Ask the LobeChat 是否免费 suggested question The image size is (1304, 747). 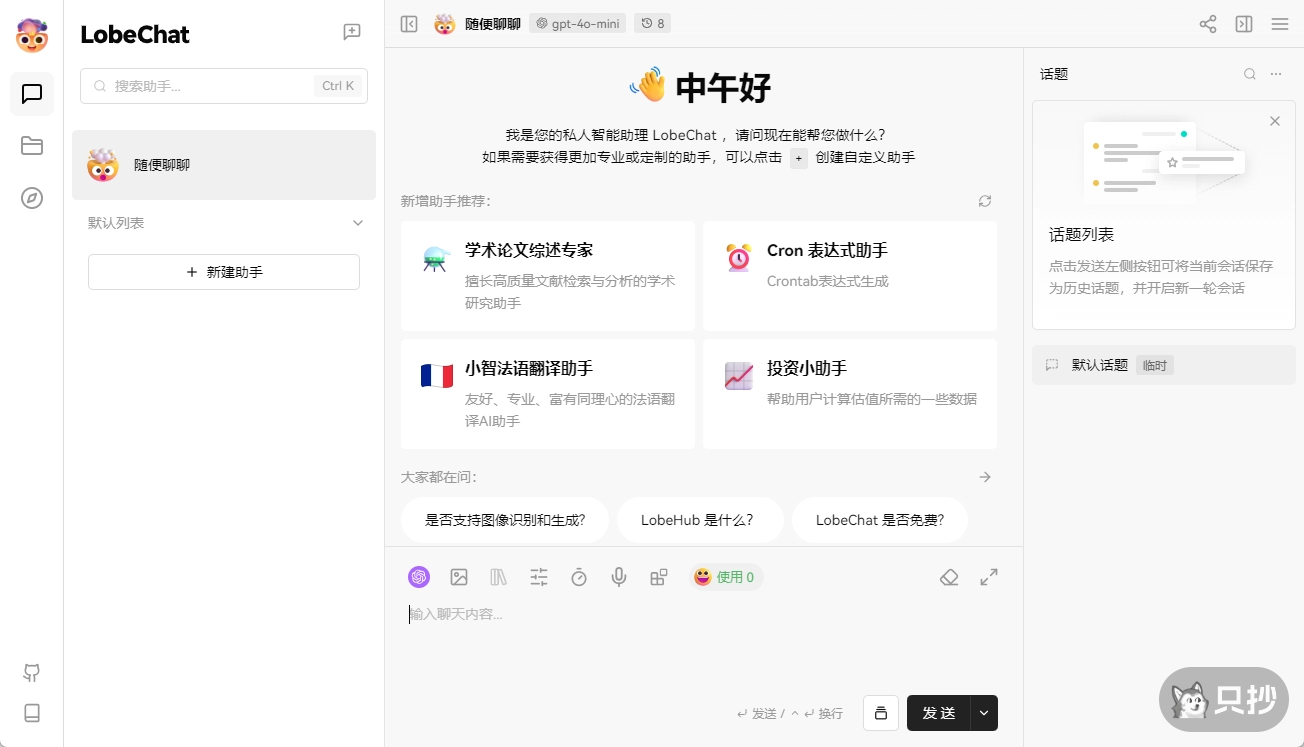(x=880, y=520)
